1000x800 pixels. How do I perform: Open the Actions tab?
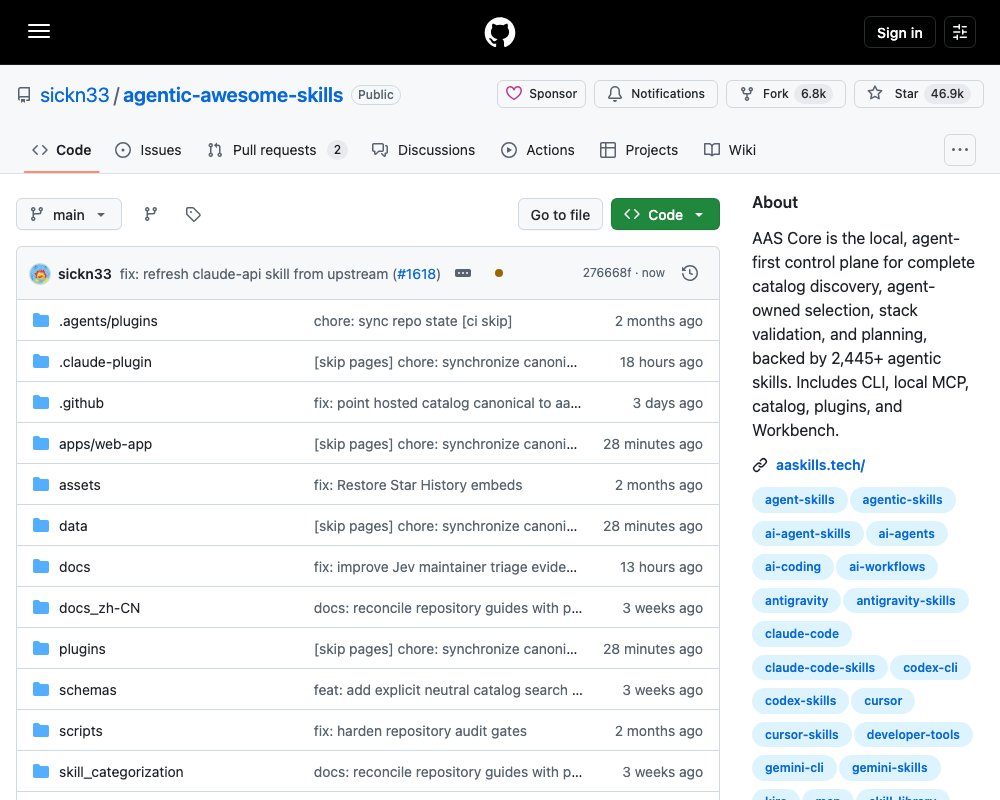(538, 150)
